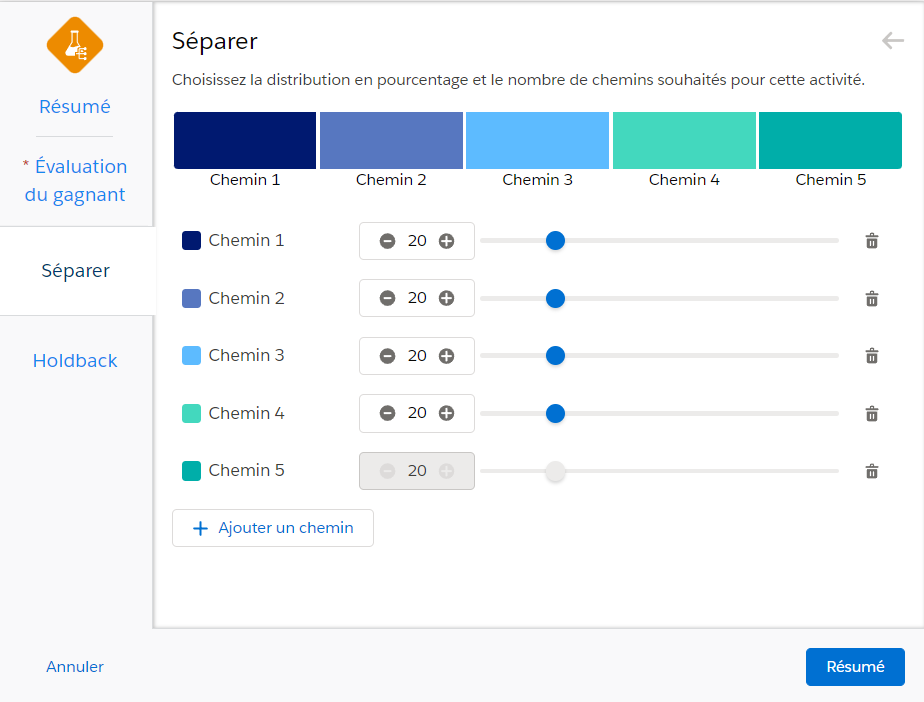Decrease Chemin 4 percentage with minus icon

point(387,413)
